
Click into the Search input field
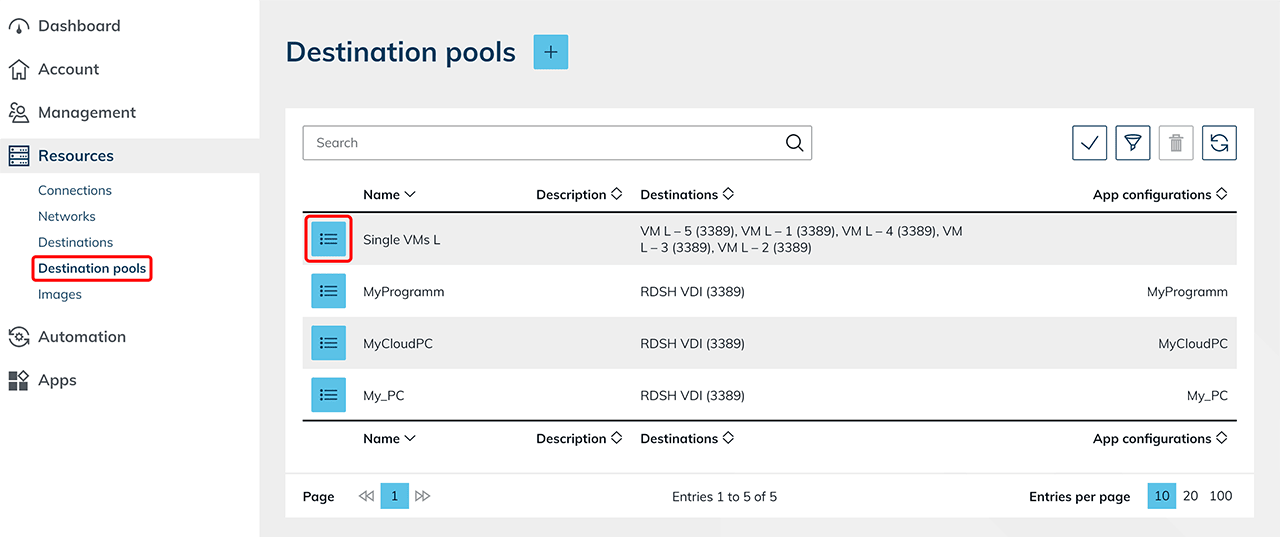click(540, 143)
